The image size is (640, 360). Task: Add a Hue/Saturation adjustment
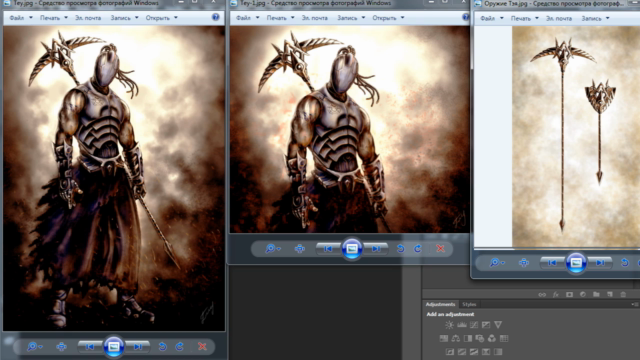tap(444, 338)
